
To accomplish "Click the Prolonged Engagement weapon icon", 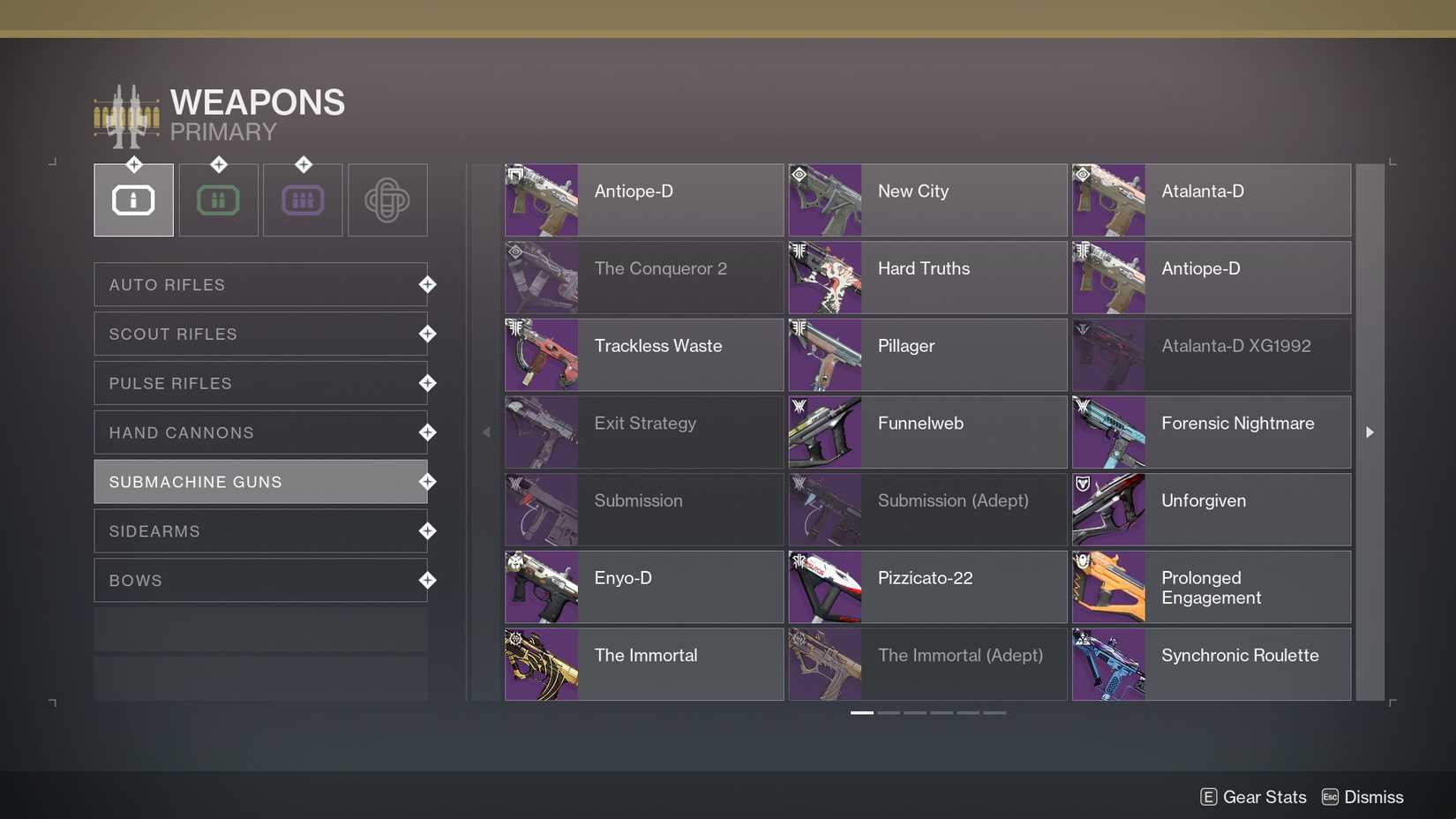I will 1108,587.
